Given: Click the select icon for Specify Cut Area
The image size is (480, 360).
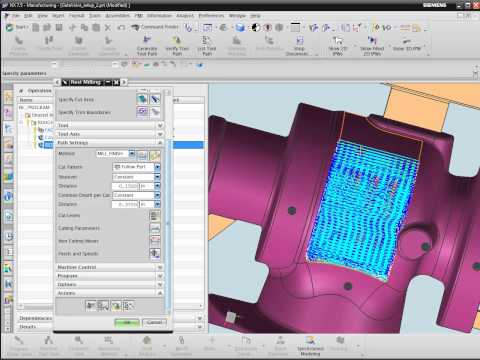Looking at the screenshot, I should 142,99.
